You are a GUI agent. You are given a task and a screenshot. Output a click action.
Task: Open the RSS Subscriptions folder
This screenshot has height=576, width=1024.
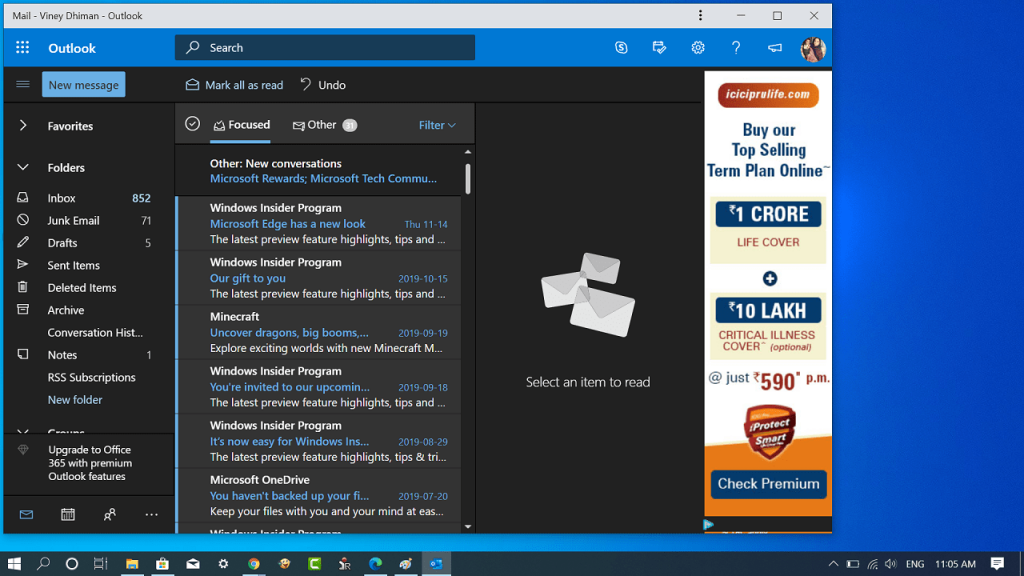click(x=91, y=377)
